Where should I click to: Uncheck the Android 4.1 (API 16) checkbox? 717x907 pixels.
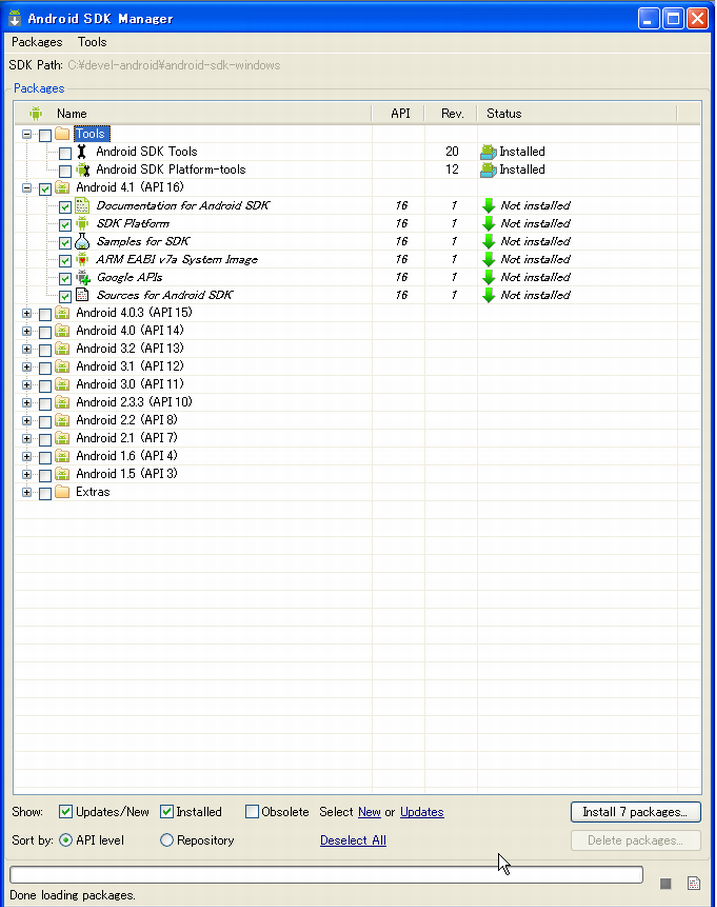[45, 189]
